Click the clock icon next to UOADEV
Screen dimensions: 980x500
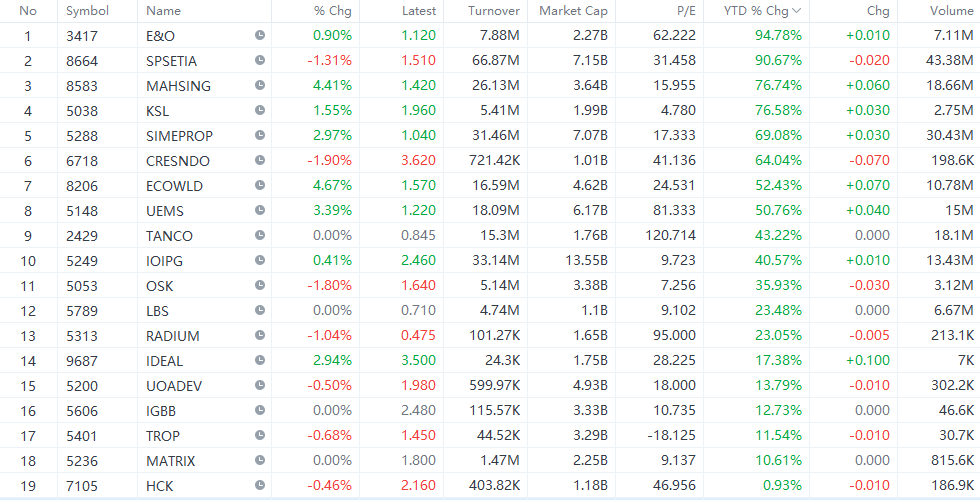tap(260, 386)
